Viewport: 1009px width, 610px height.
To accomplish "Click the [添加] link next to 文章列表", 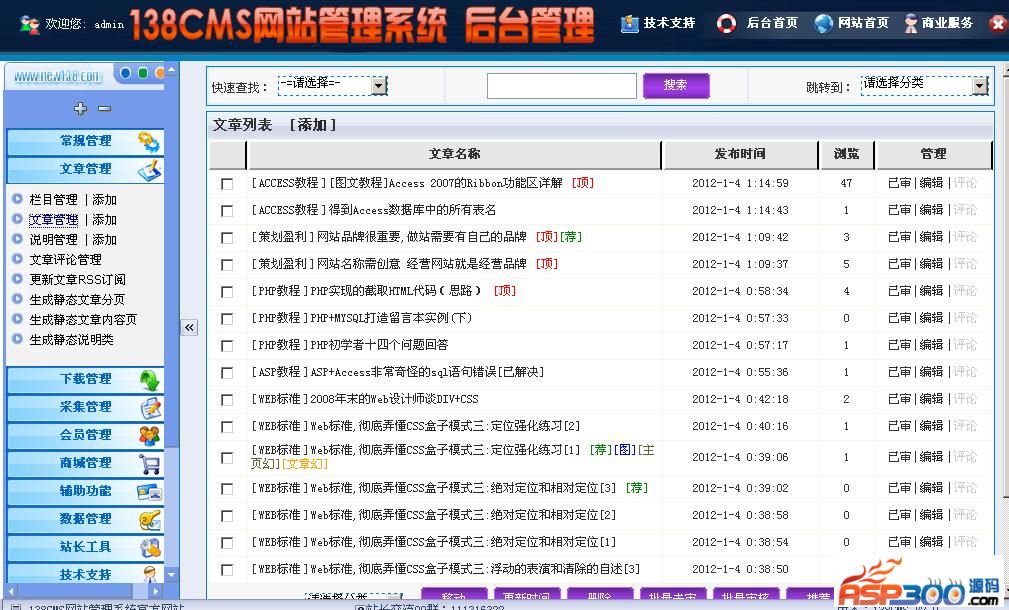I will [x=313, y=125].
